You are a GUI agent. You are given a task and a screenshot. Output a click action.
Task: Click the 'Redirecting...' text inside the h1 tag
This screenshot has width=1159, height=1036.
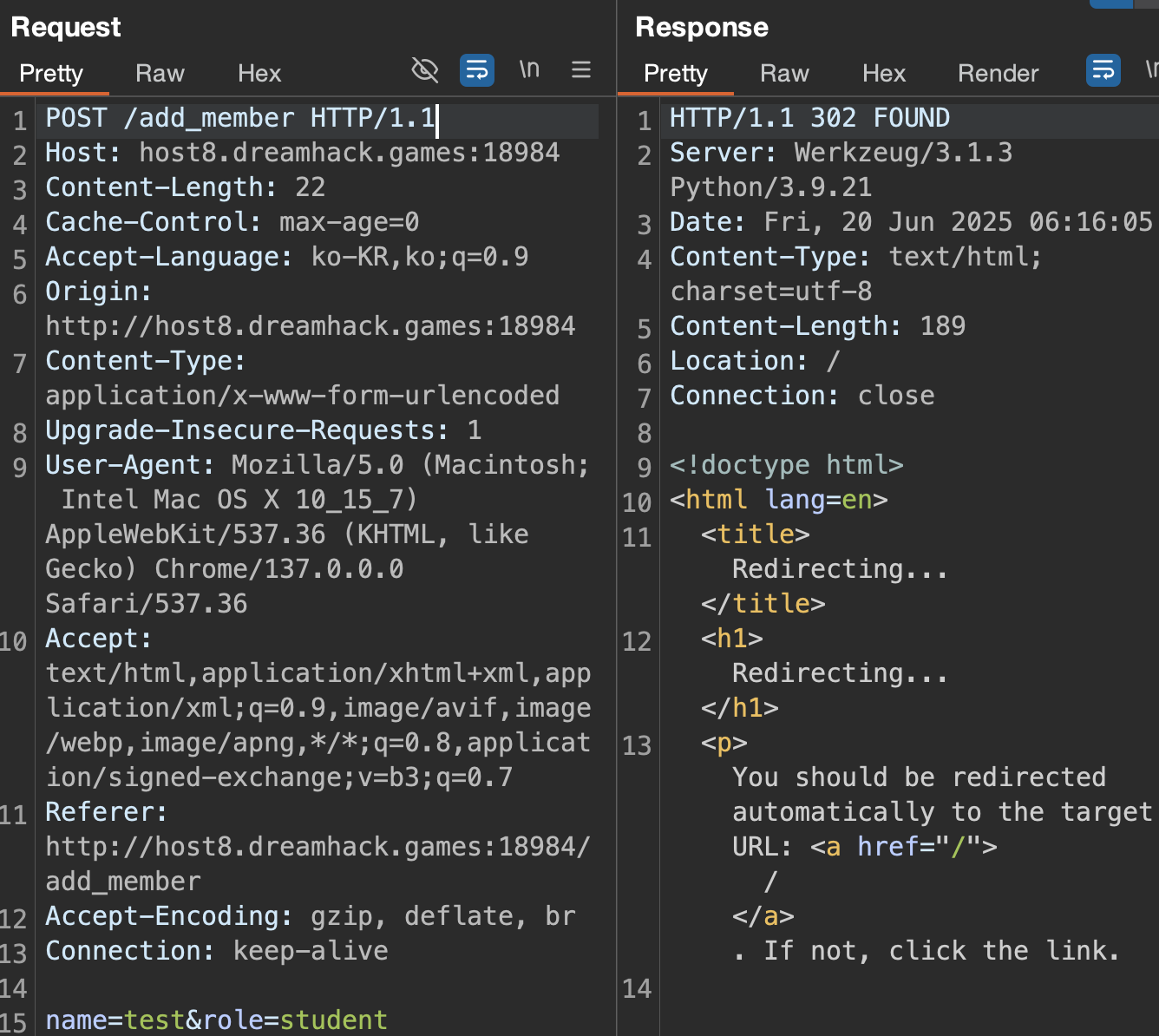coord(841,673)
